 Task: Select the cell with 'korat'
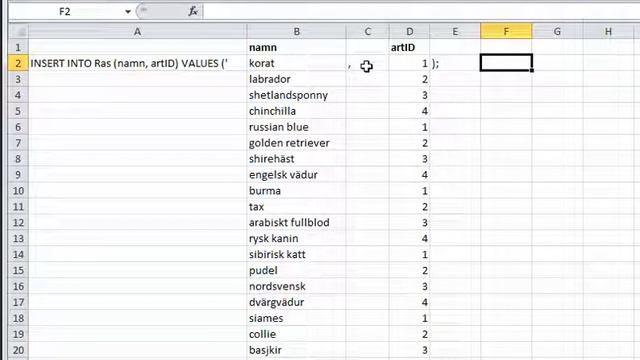(x=297, y=63)
